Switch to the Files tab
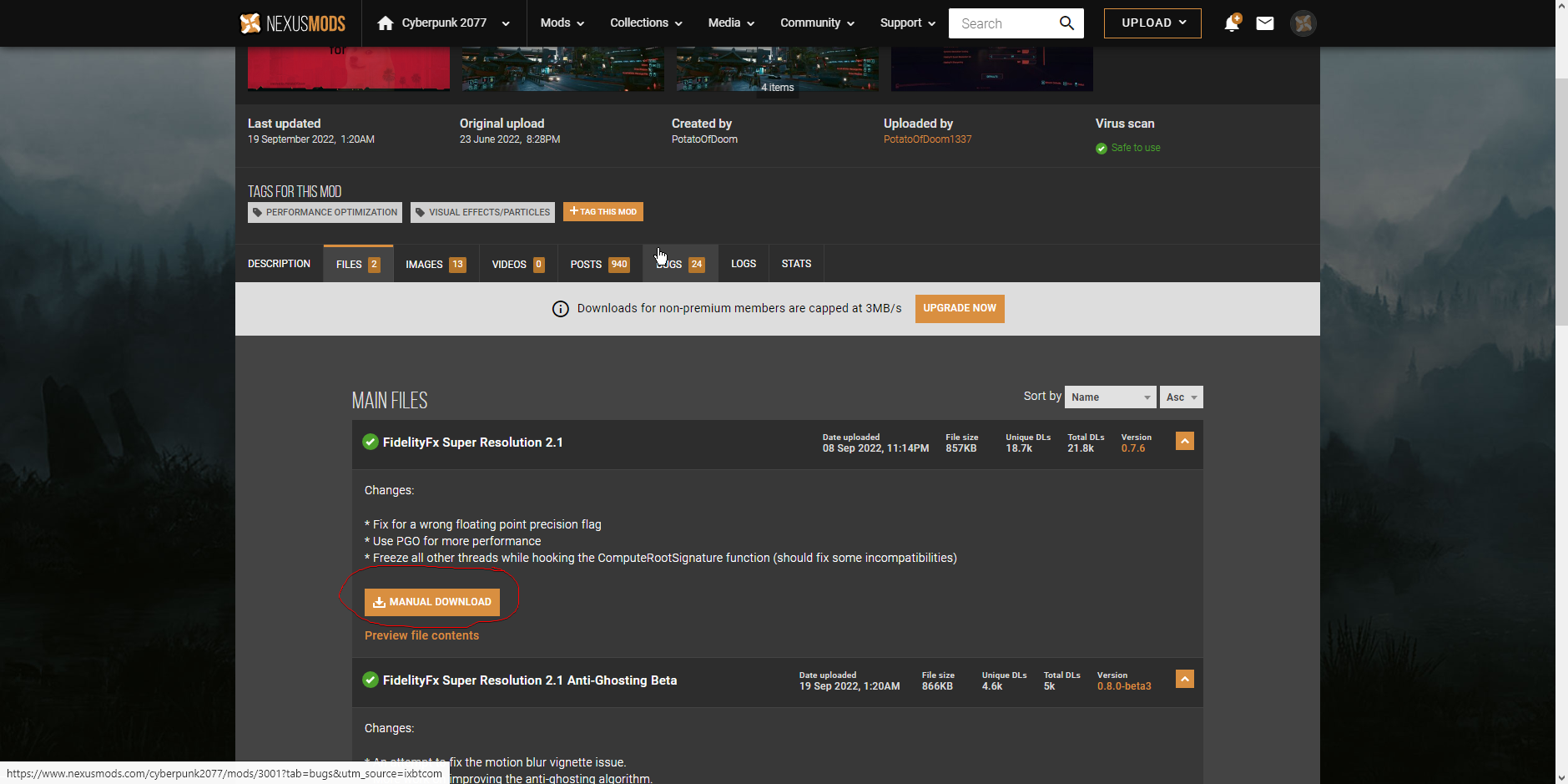Screen dimensions: 1568x784 coord(358,264)
